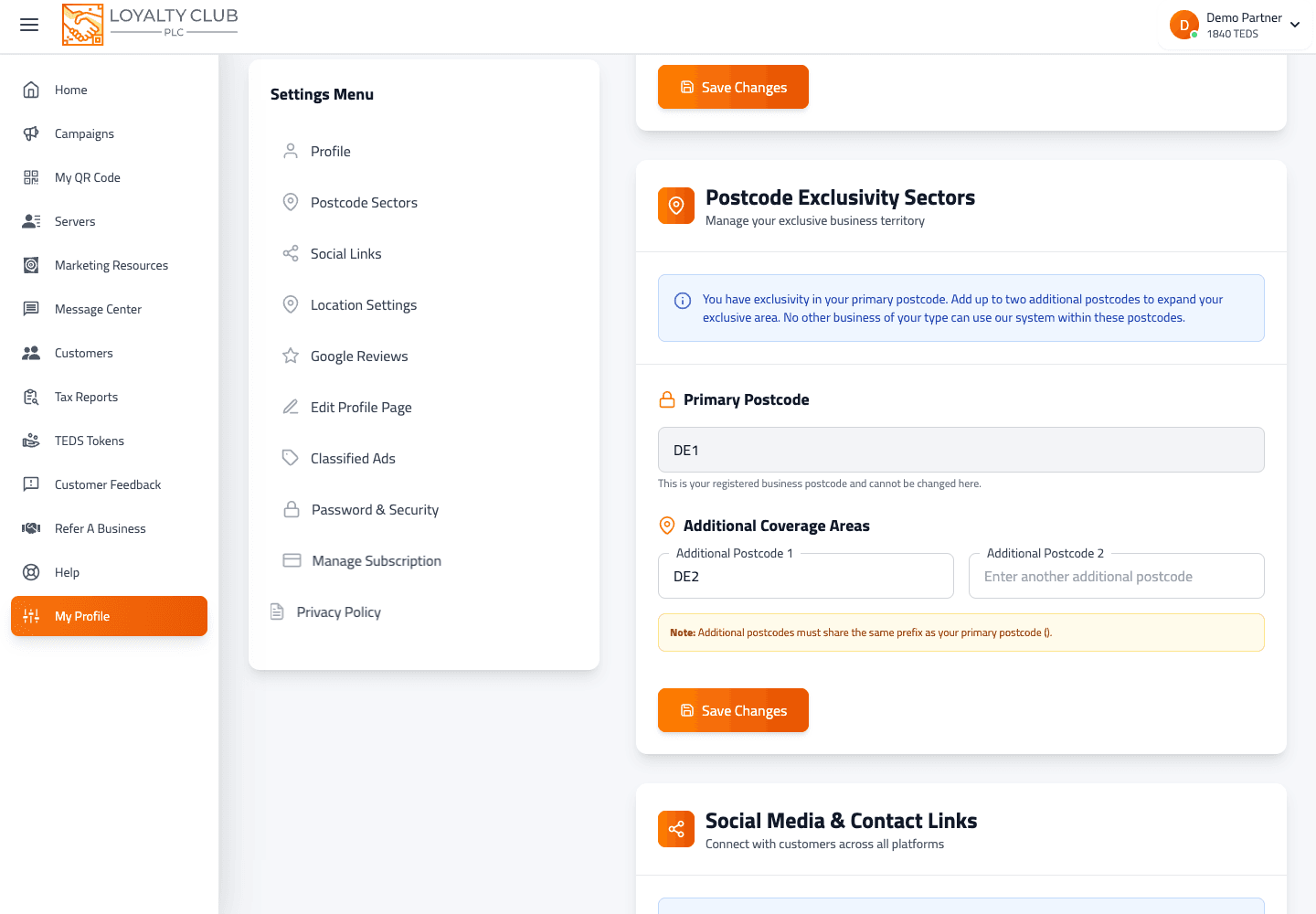Select Edit Profile Page
Viewport: 1316px width, 914px height.
point(424,407)
